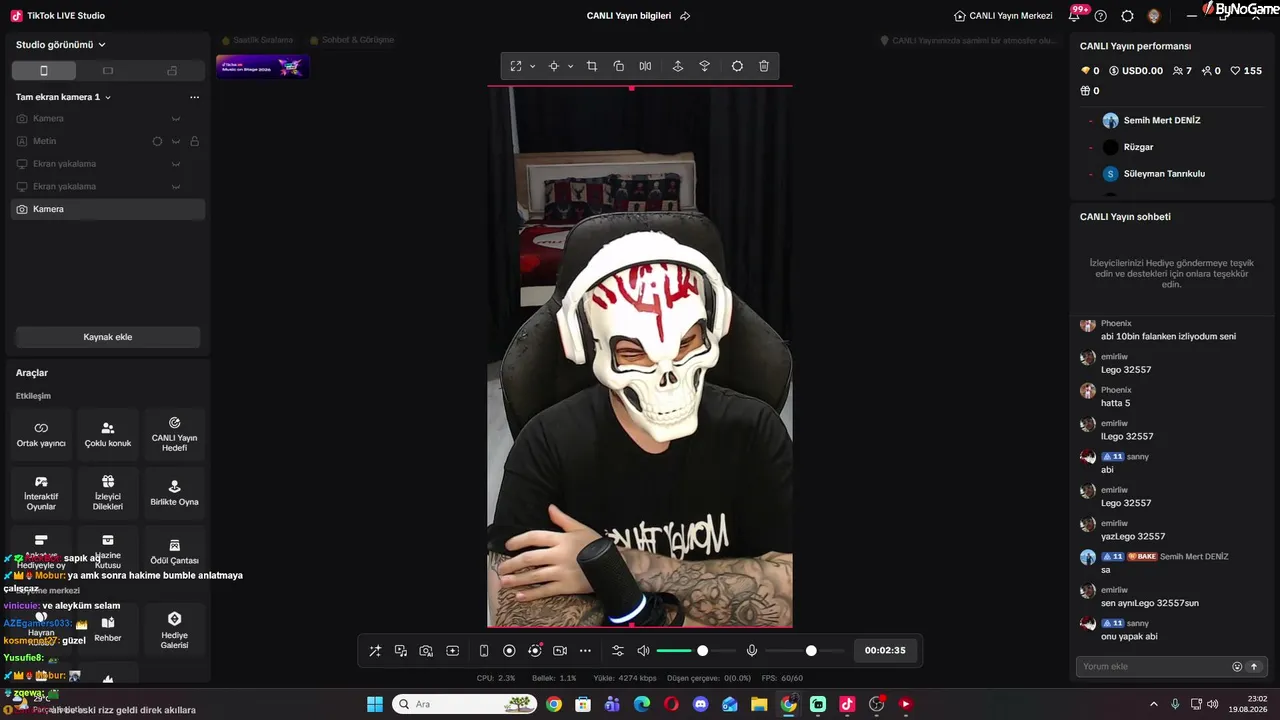Open settings for the Metin source
This screenshot has width=1280, height=720.
click(x=157, y=141)
